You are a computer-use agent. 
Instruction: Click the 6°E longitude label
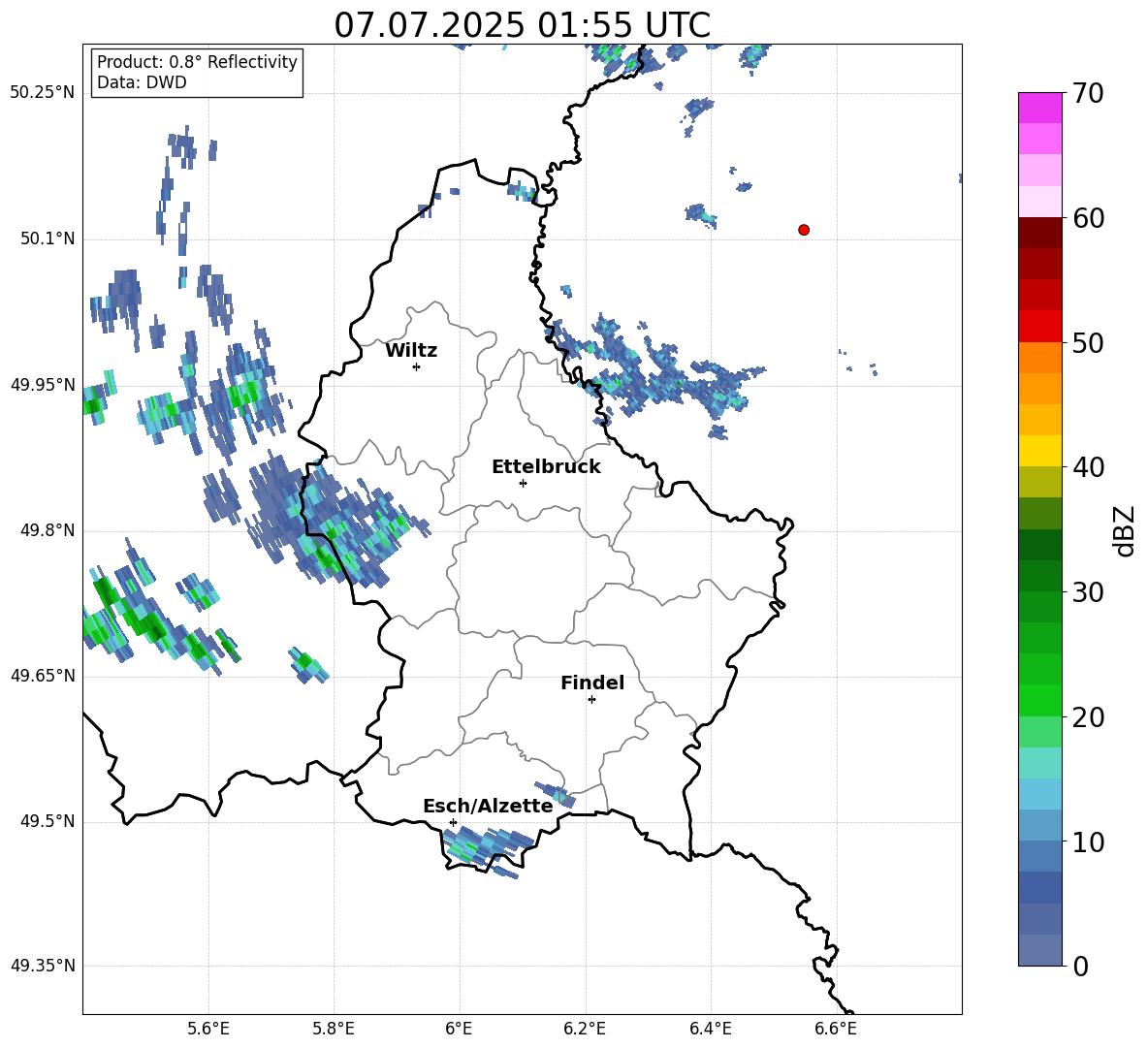point(459,1030)
